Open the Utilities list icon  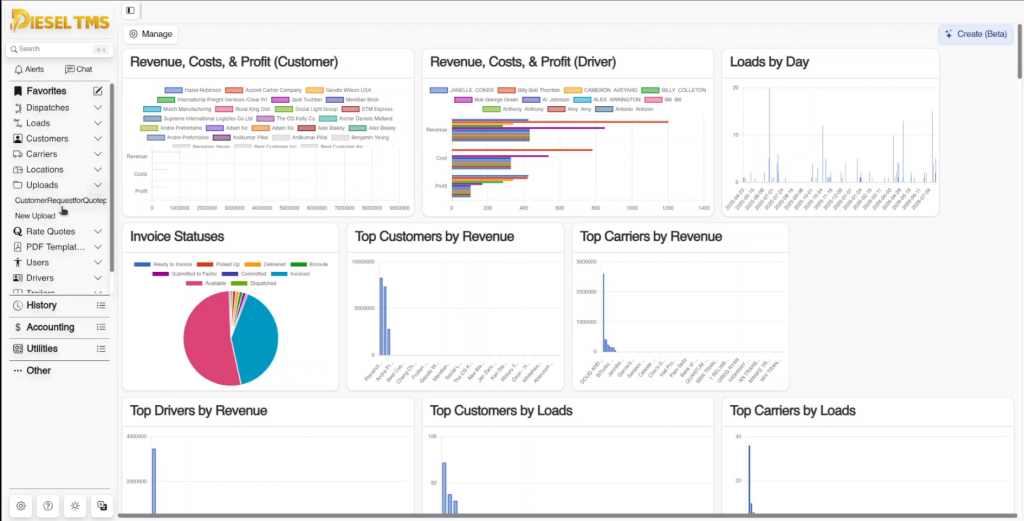(101, 349)
